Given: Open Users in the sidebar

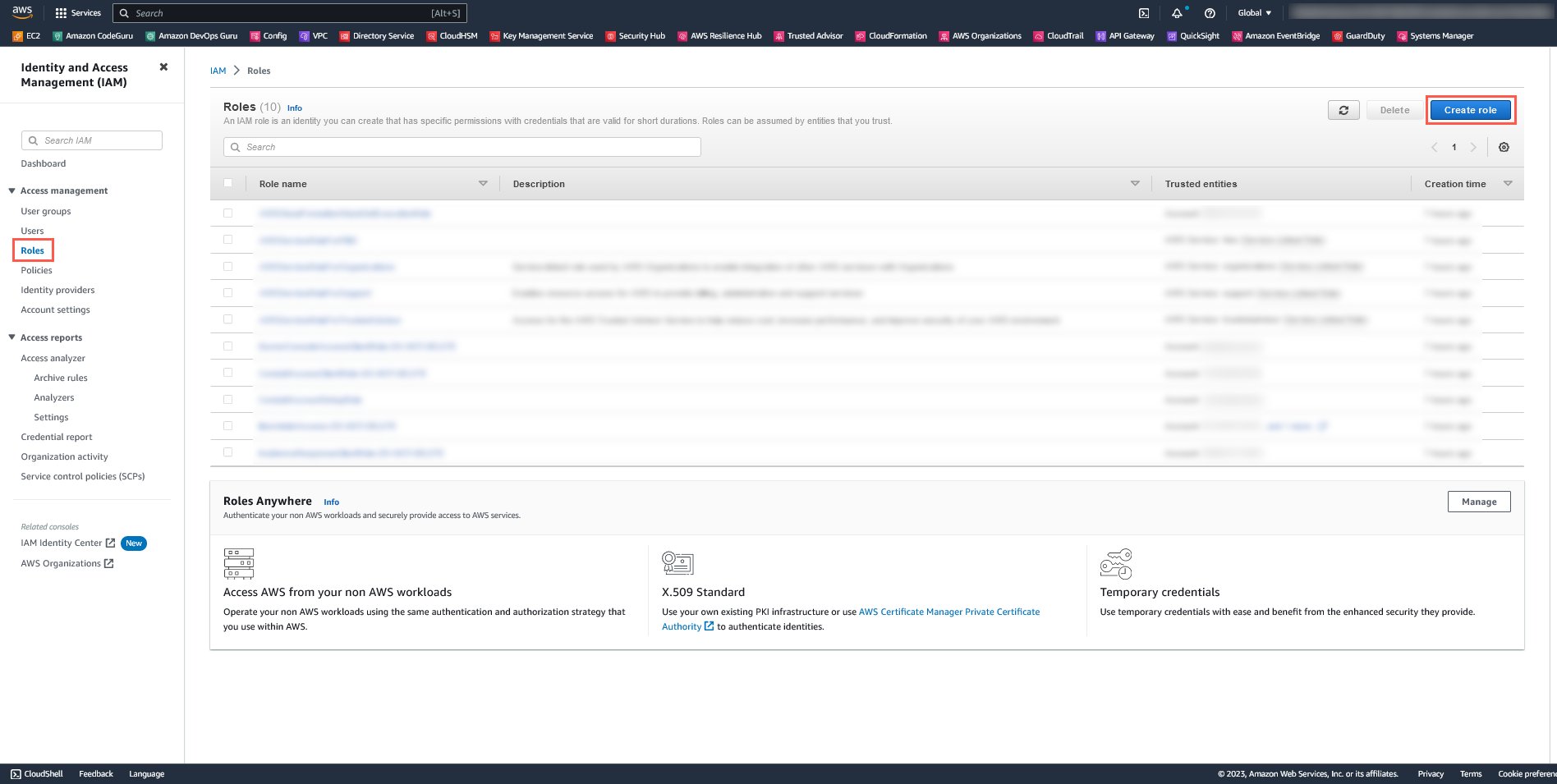Looking at the screenshot, I should pos(32,231).
